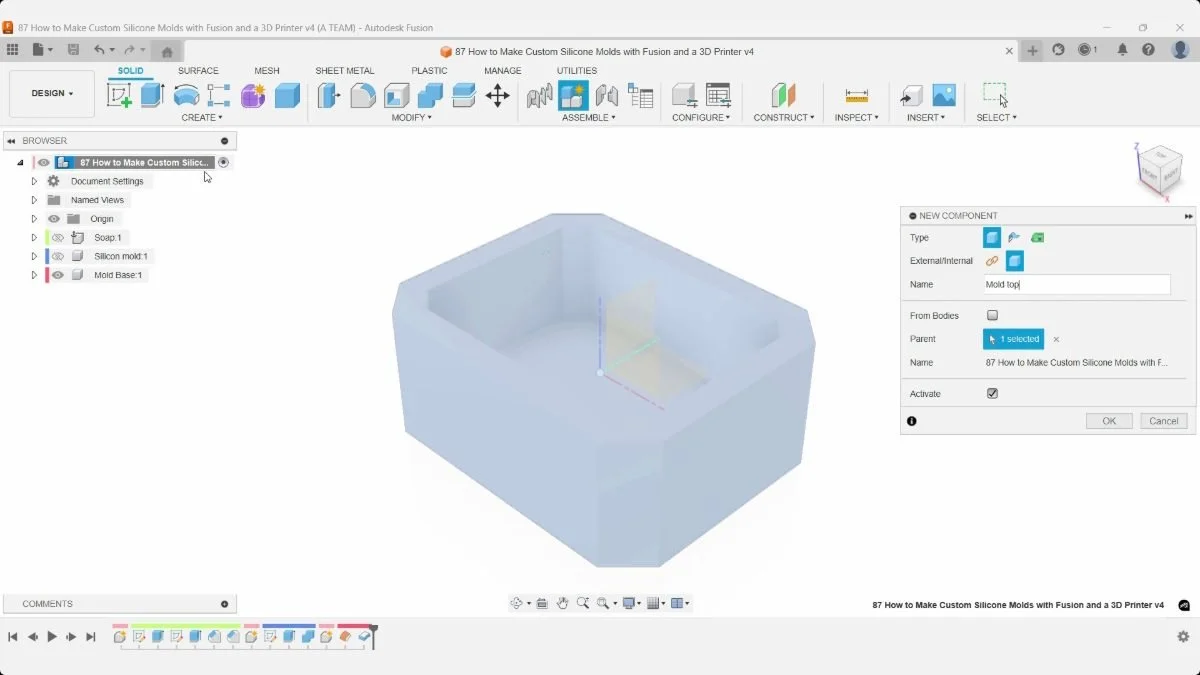This screenshot has width=1200, height=675.
Task: Toggle the From Bodies checkbox
Action: 992,315
